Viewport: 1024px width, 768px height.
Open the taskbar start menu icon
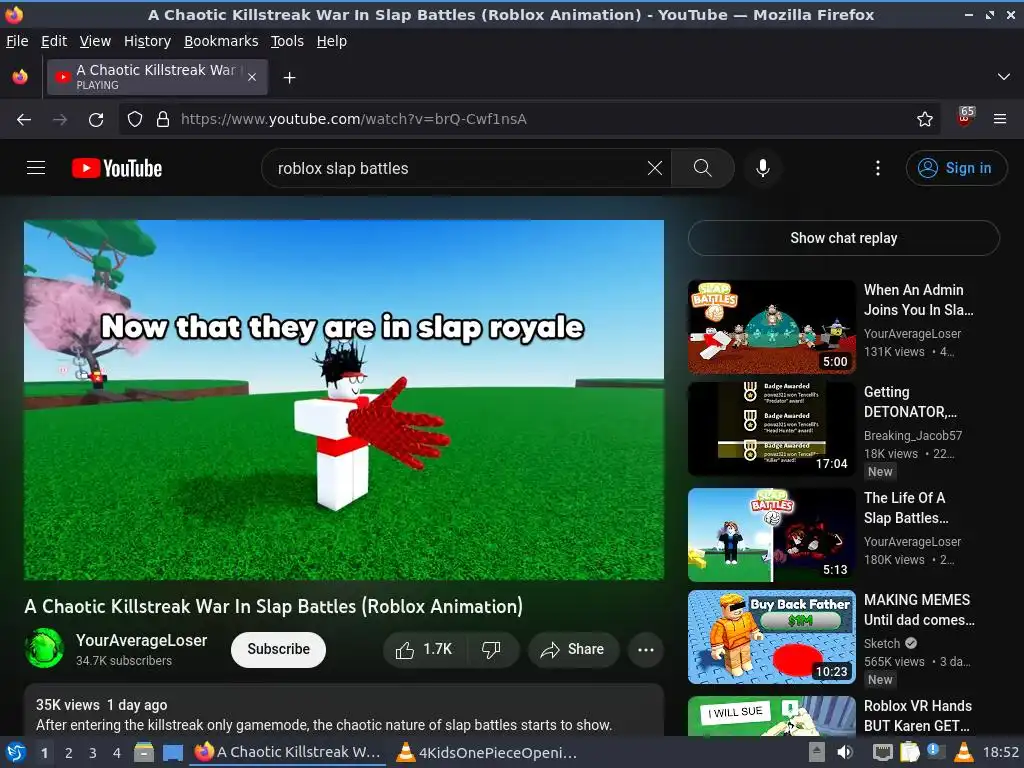15,752
